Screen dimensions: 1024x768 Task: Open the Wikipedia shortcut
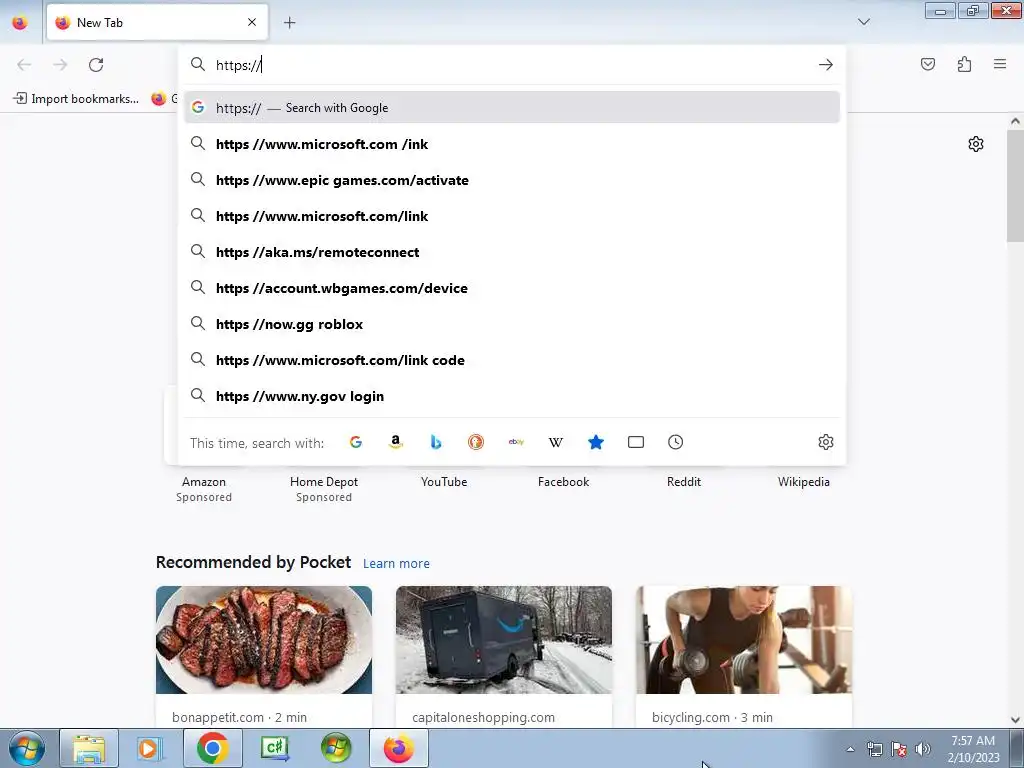[803, 482]
